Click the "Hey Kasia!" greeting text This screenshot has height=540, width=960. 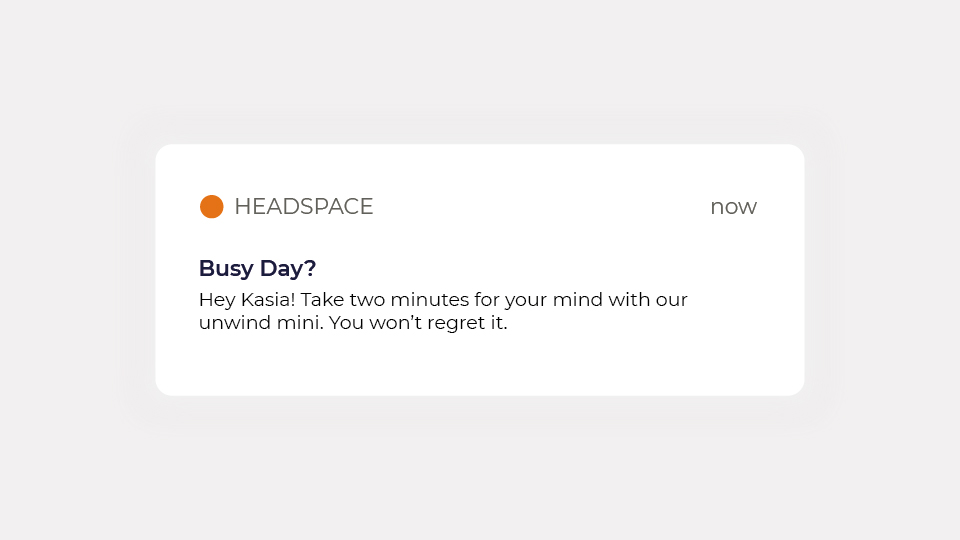pos(247,300)
